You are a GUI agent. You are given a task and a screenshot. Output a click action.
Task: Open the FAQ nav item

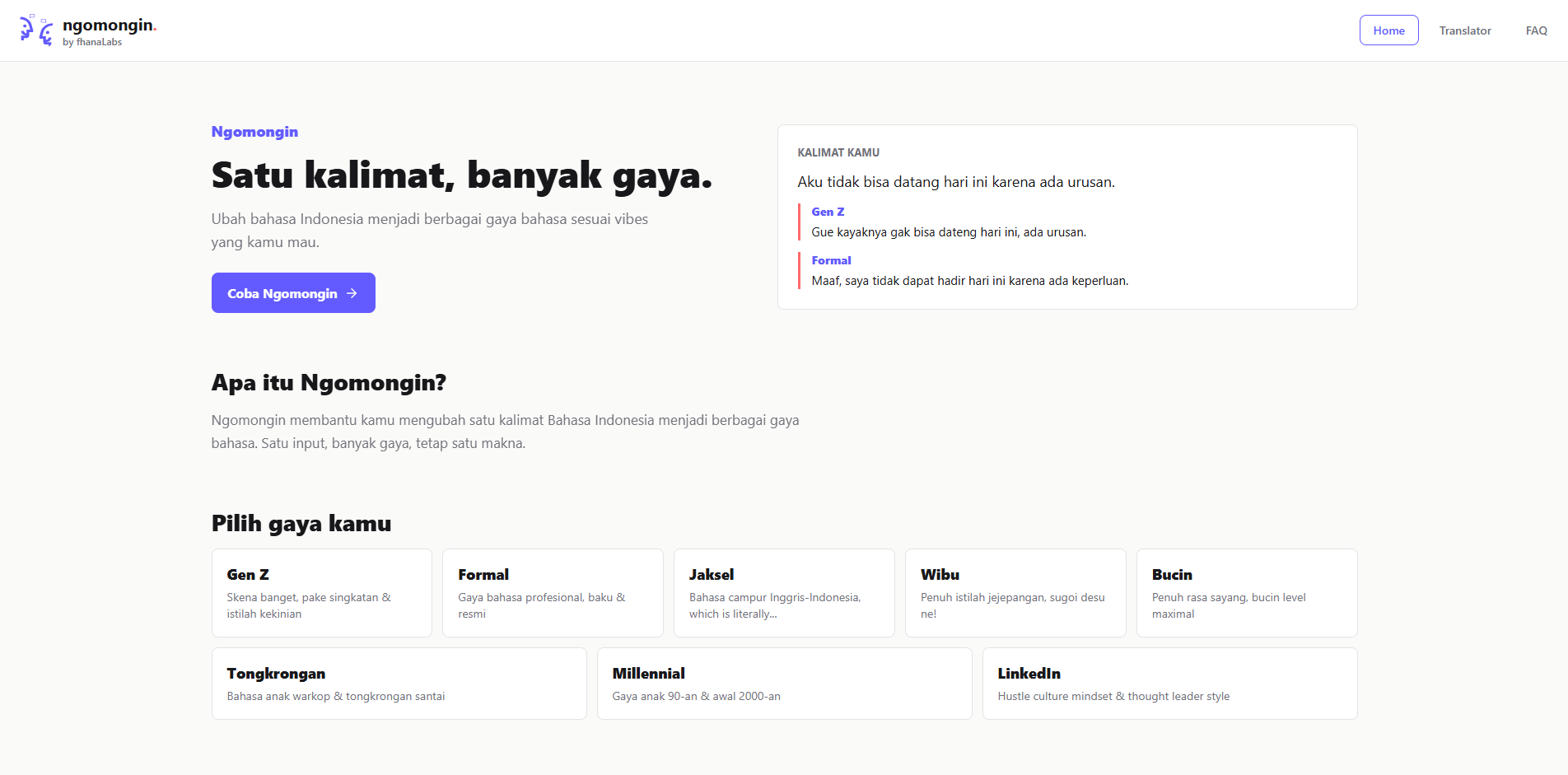click(x=1536, y=30)
